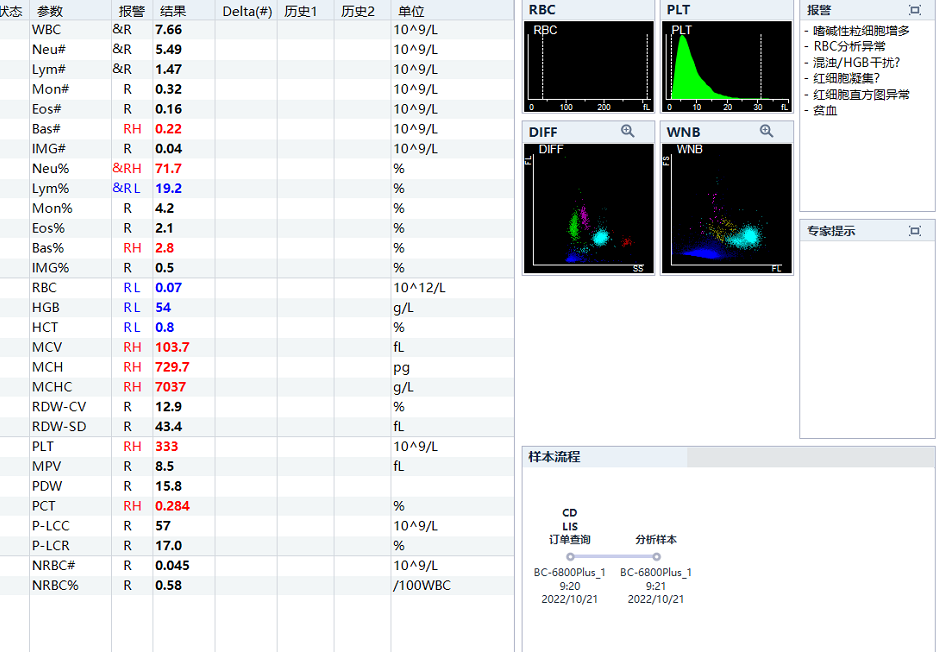Screen dimensions: 940x652
Task: Open the DIFF scattergram plot
Action: click(589, 207)
